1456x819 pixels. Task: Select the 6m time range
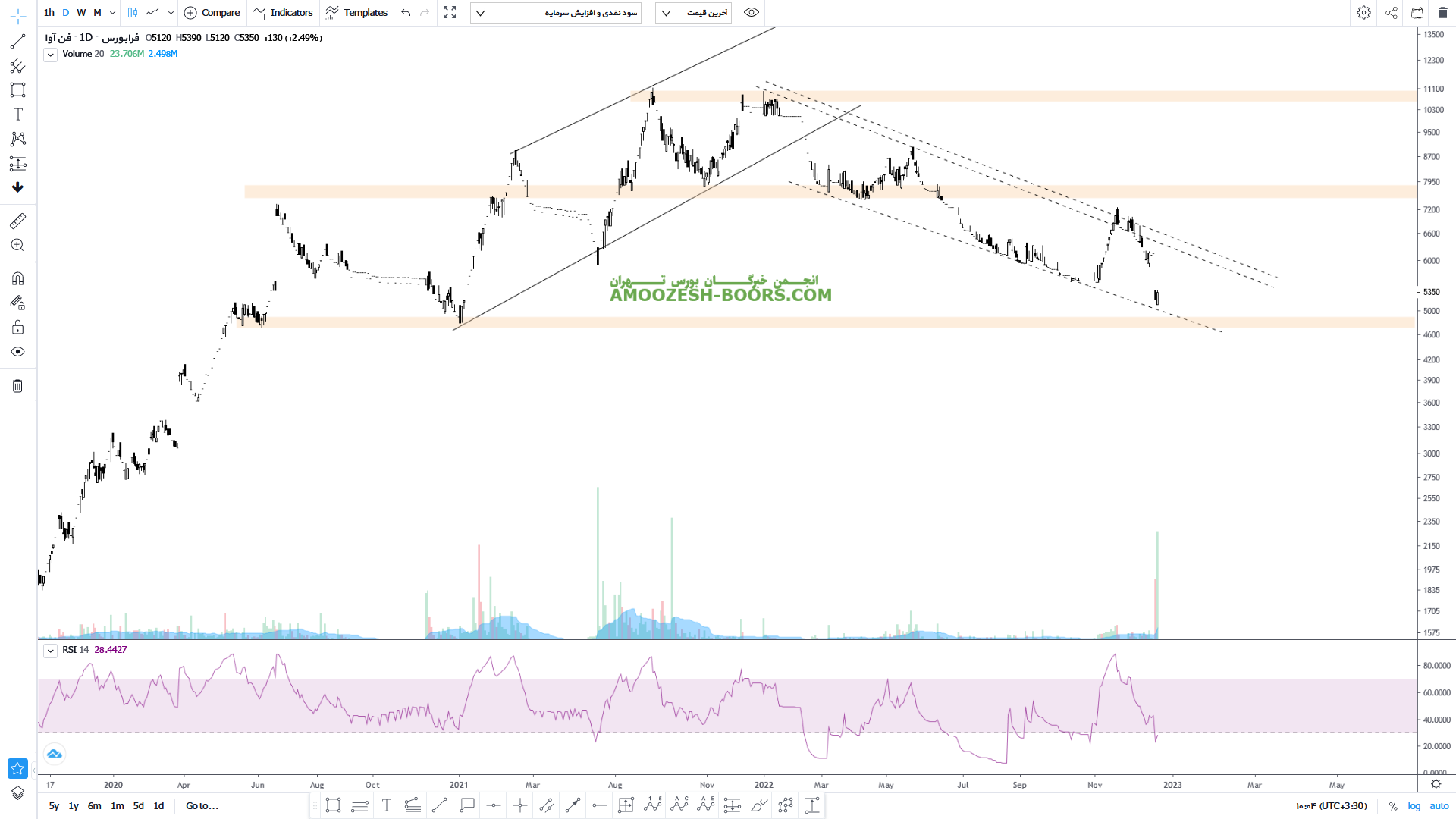click(94, 806)
